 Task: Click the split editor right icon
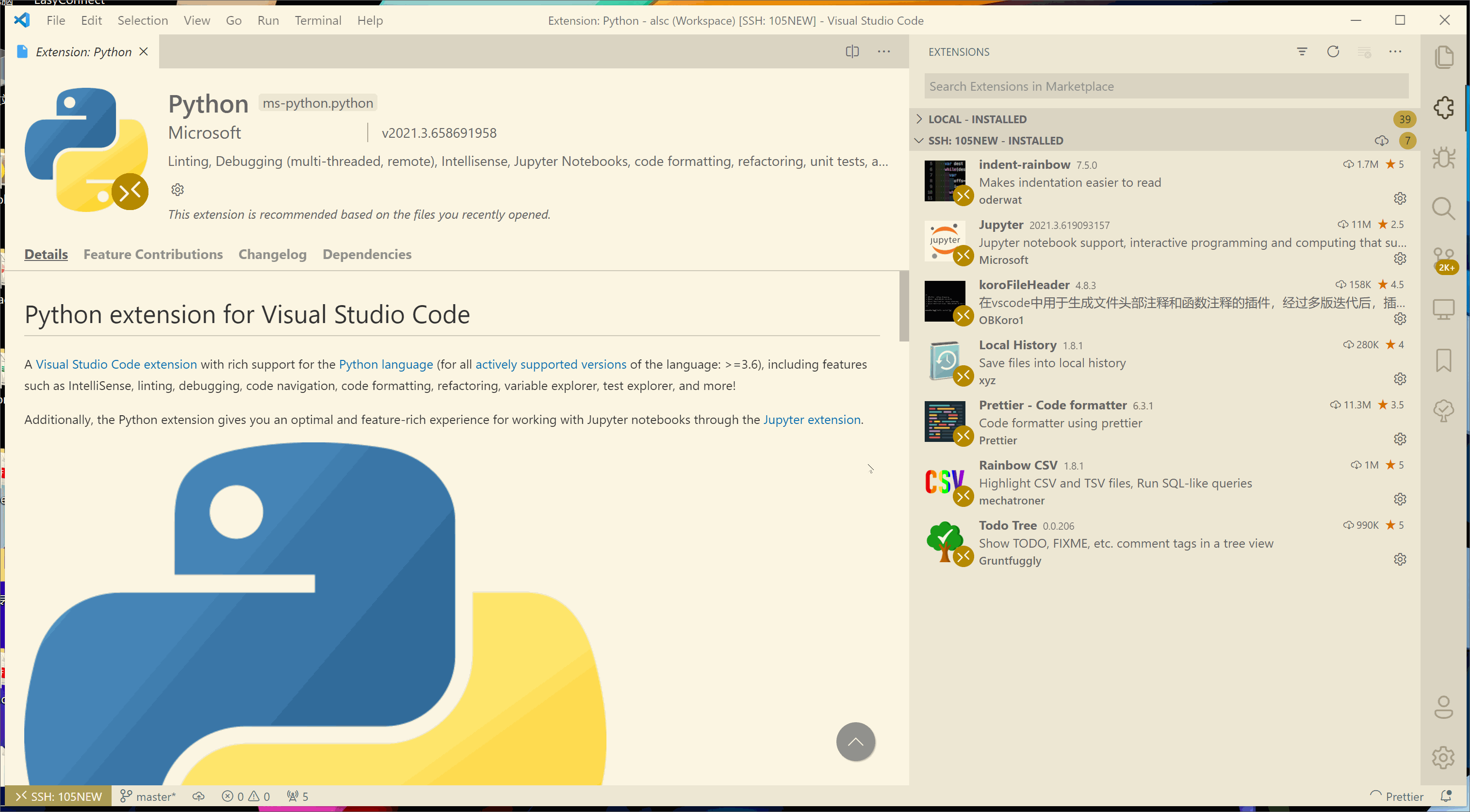click(852, 52)
